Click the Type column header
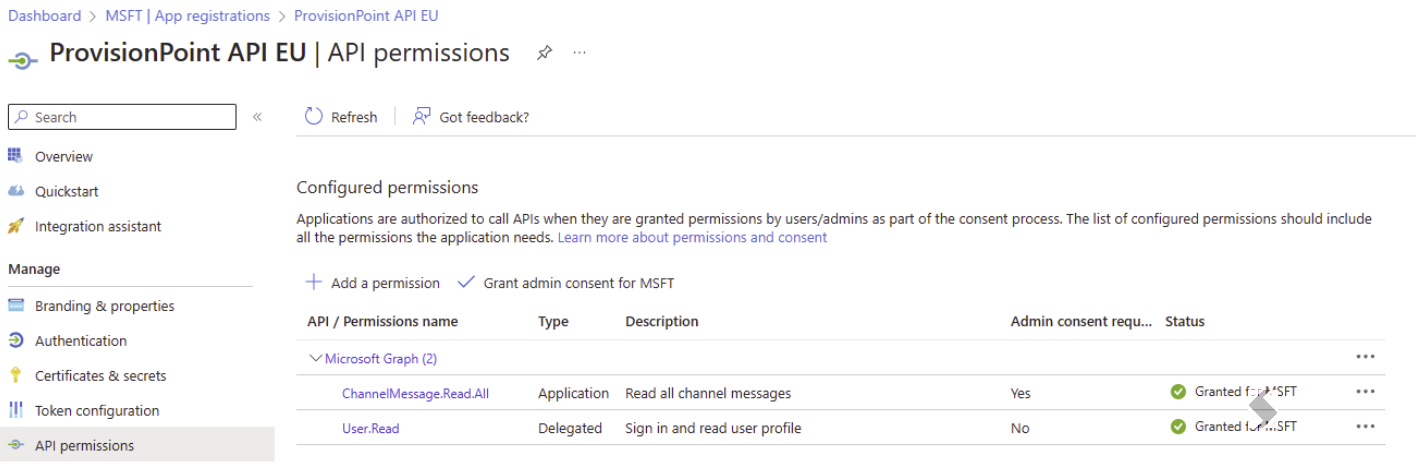1416x471 pixels. click(553, 321)
